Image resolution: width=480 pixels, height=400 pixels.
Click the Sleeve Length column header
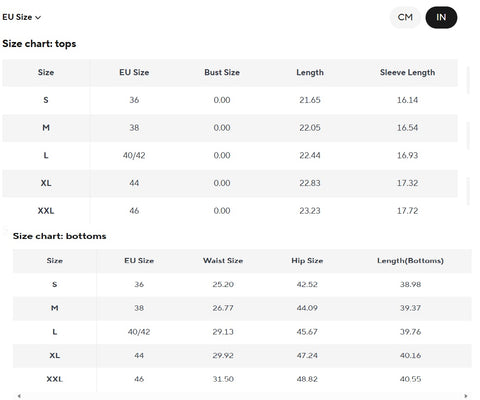pyautogui.click(x=407, y=72)
